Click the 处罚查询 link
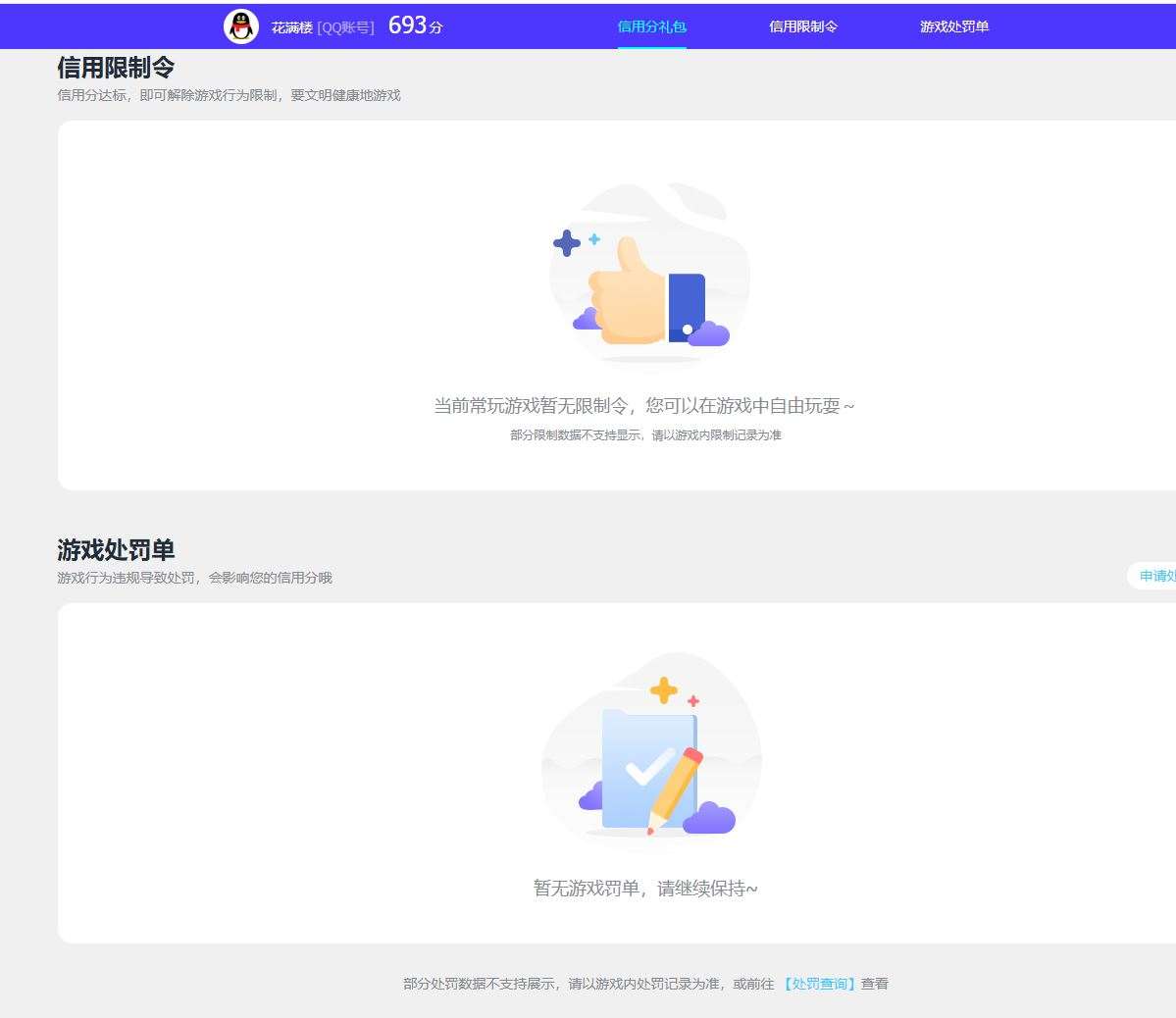The width and height of the screenshot is (1176, 1018). coord(820,984)
